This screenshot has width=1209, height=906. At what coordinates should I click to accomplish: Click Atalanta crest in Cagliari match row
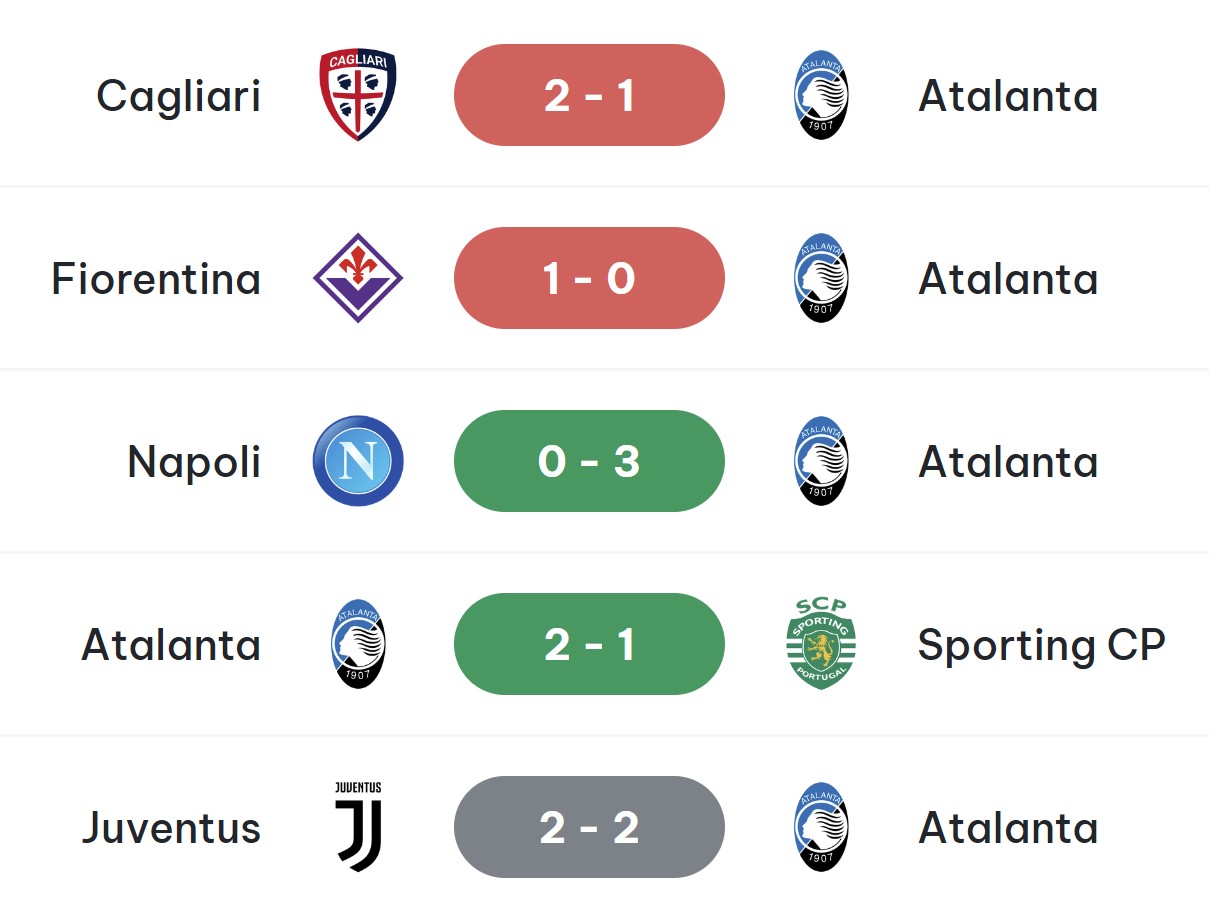[821, 95]
